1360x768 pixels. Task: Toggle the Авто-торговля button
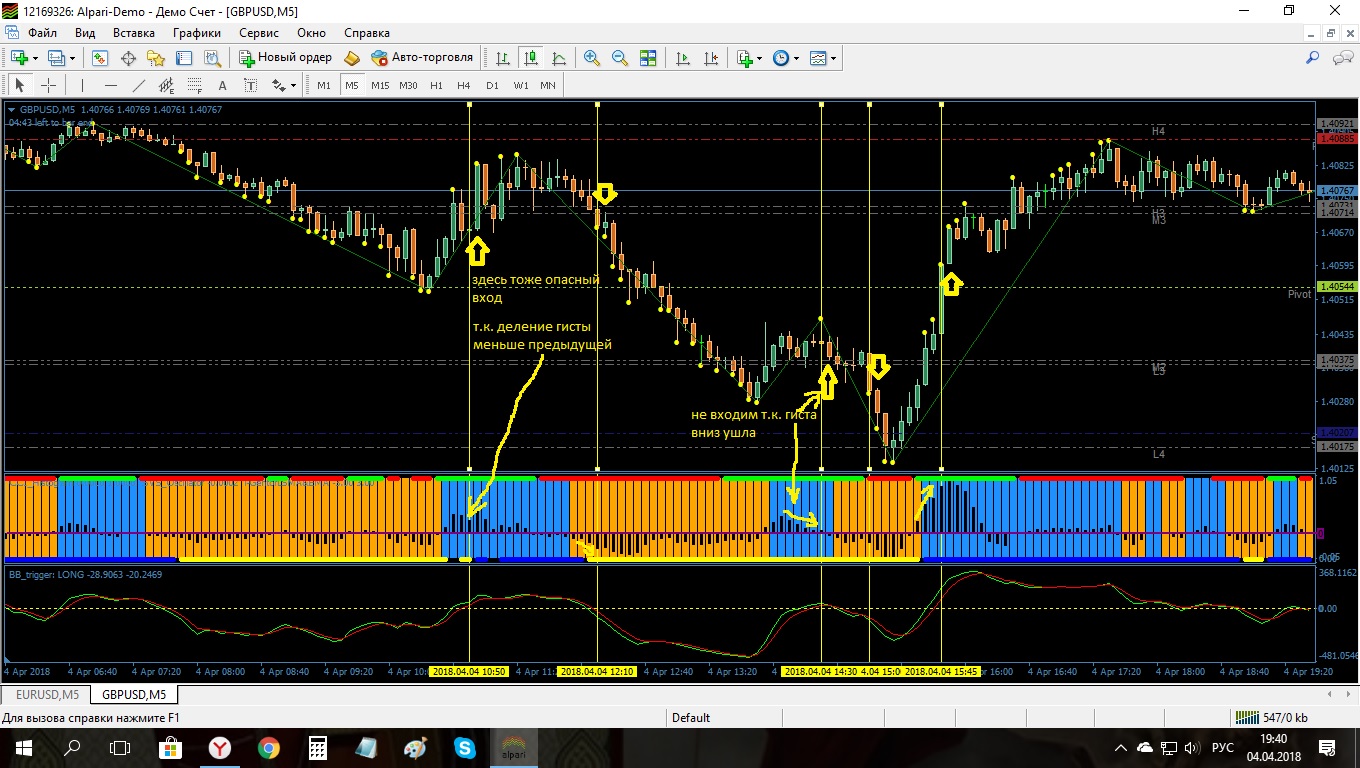tap(421, 58)
